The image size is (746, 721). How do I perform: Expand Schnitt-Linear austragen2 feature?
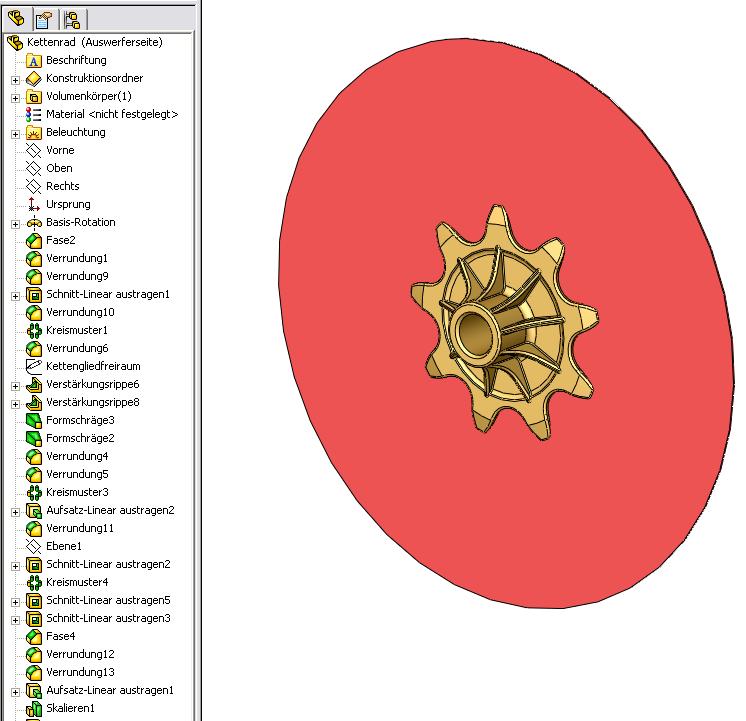click(x=15, y=566)
